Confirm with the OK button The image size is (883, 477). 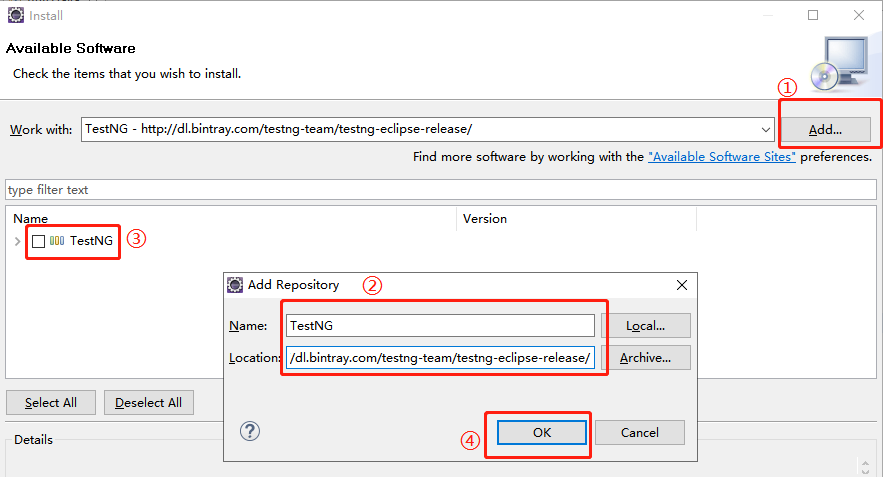[542, 433]
